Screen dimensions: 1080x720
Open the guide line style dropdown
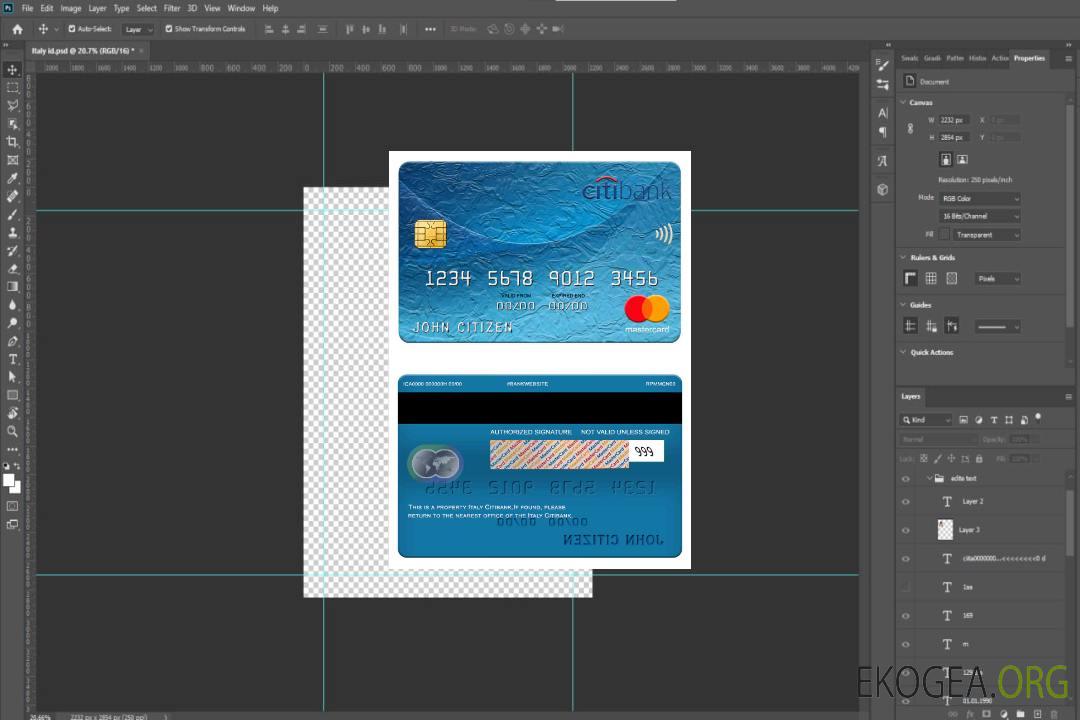point(997,327)
